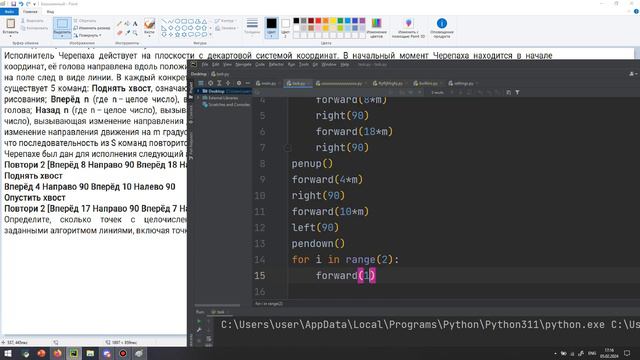Switch to Paint Home ribbon tab
This screenshot has height=360, width=640.
[30, 11]
